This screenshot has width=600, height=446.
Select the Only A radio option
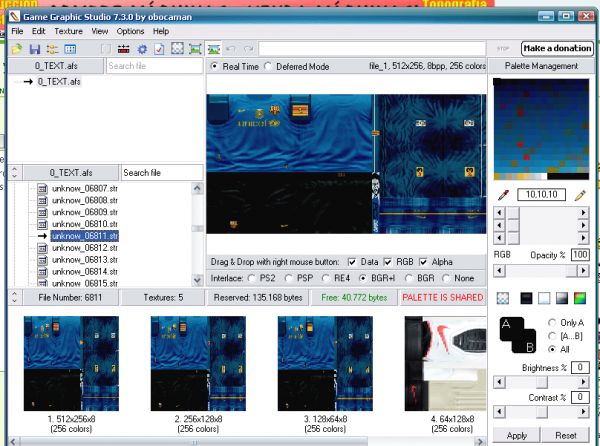(552, 323)
